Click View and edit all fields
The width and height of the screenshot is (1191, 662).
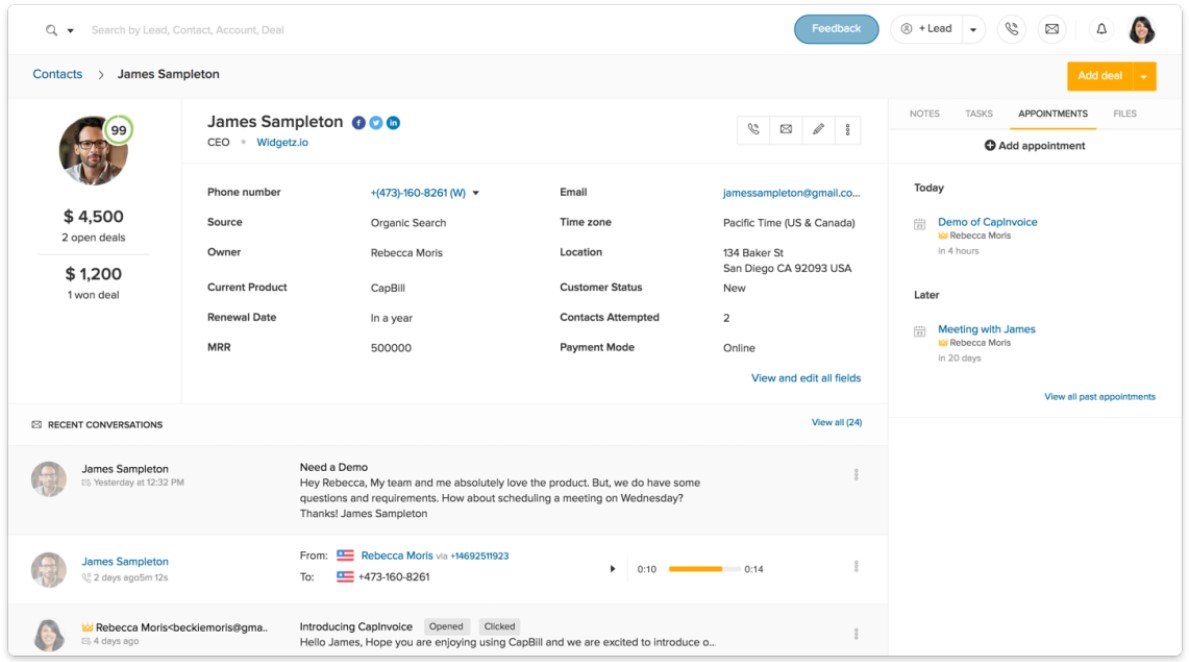coord(806,378)
